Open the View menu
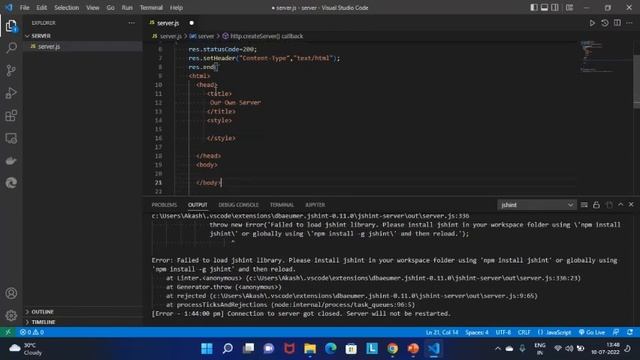640x360 pixels. click(93, 8)
